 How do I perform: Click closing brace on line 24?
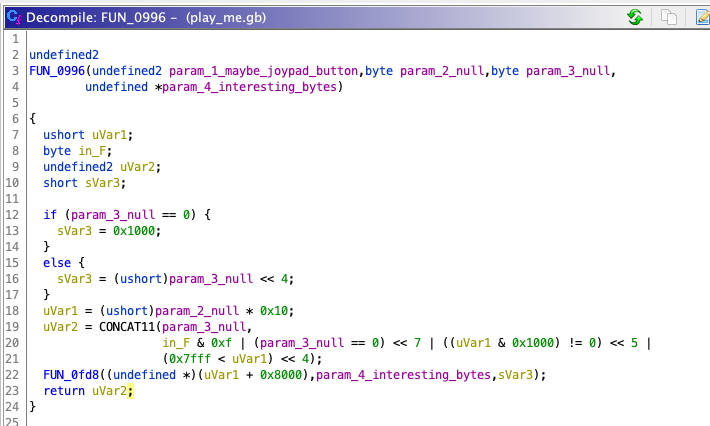33,407
